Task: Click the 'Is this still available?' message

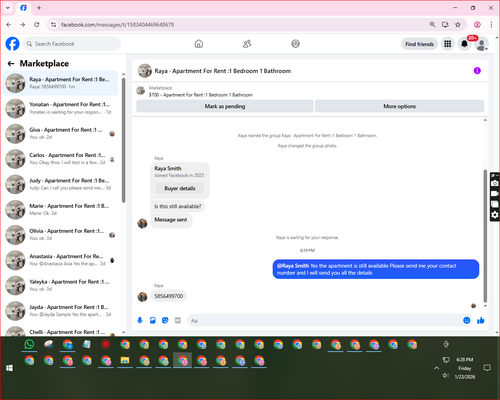Action: point(178,206)
